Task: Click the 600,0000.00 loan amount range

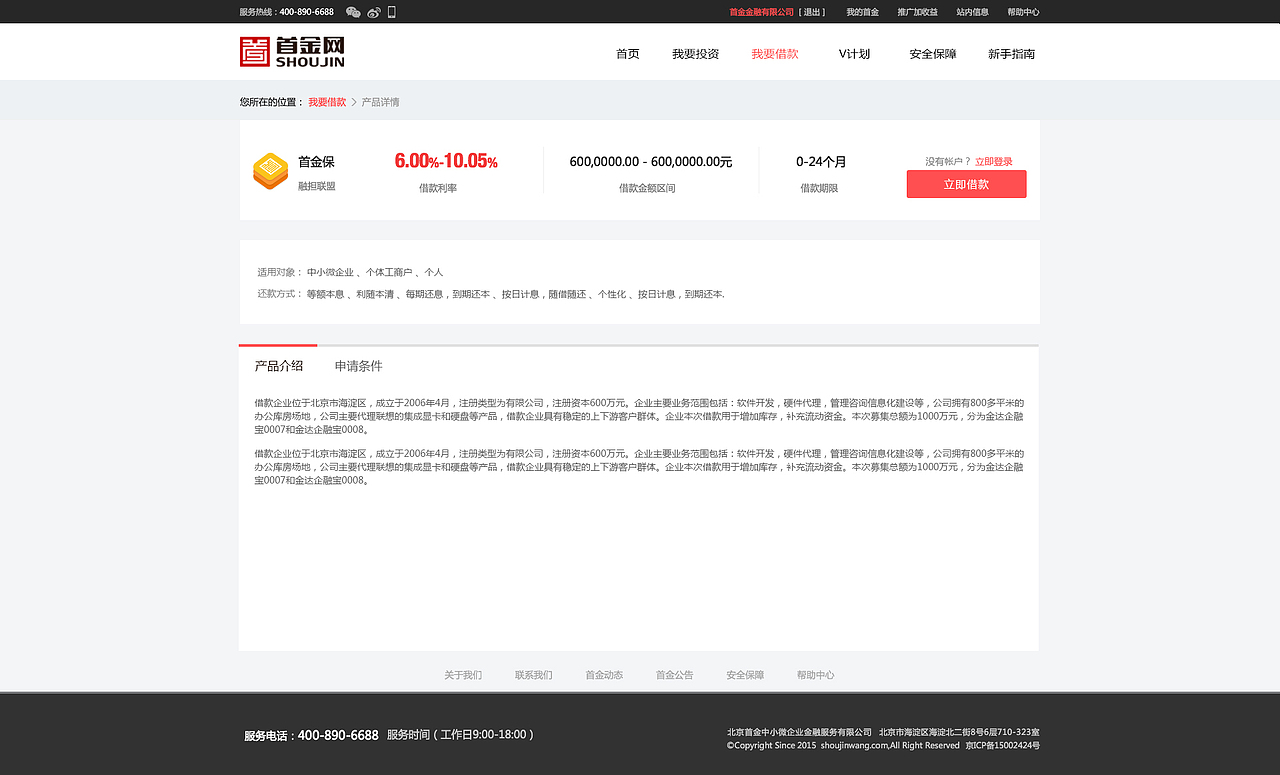Action: click(651, 161)
